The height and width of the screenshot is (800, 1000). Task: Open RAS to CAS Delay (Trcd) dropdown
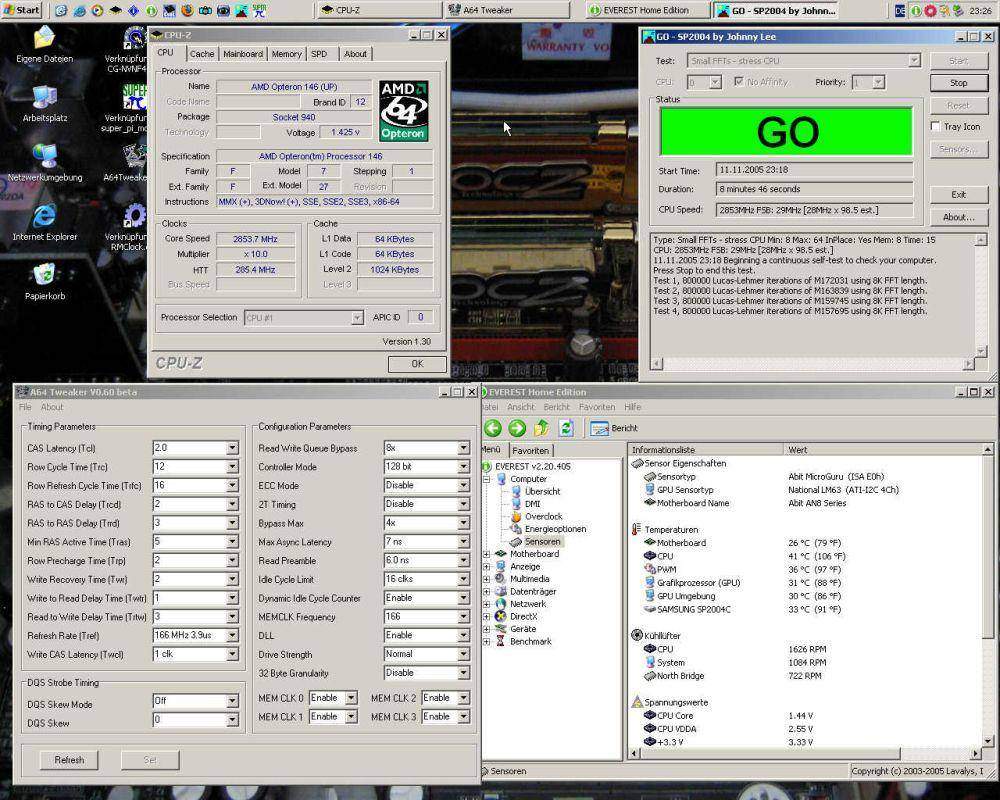coord(233,505)
